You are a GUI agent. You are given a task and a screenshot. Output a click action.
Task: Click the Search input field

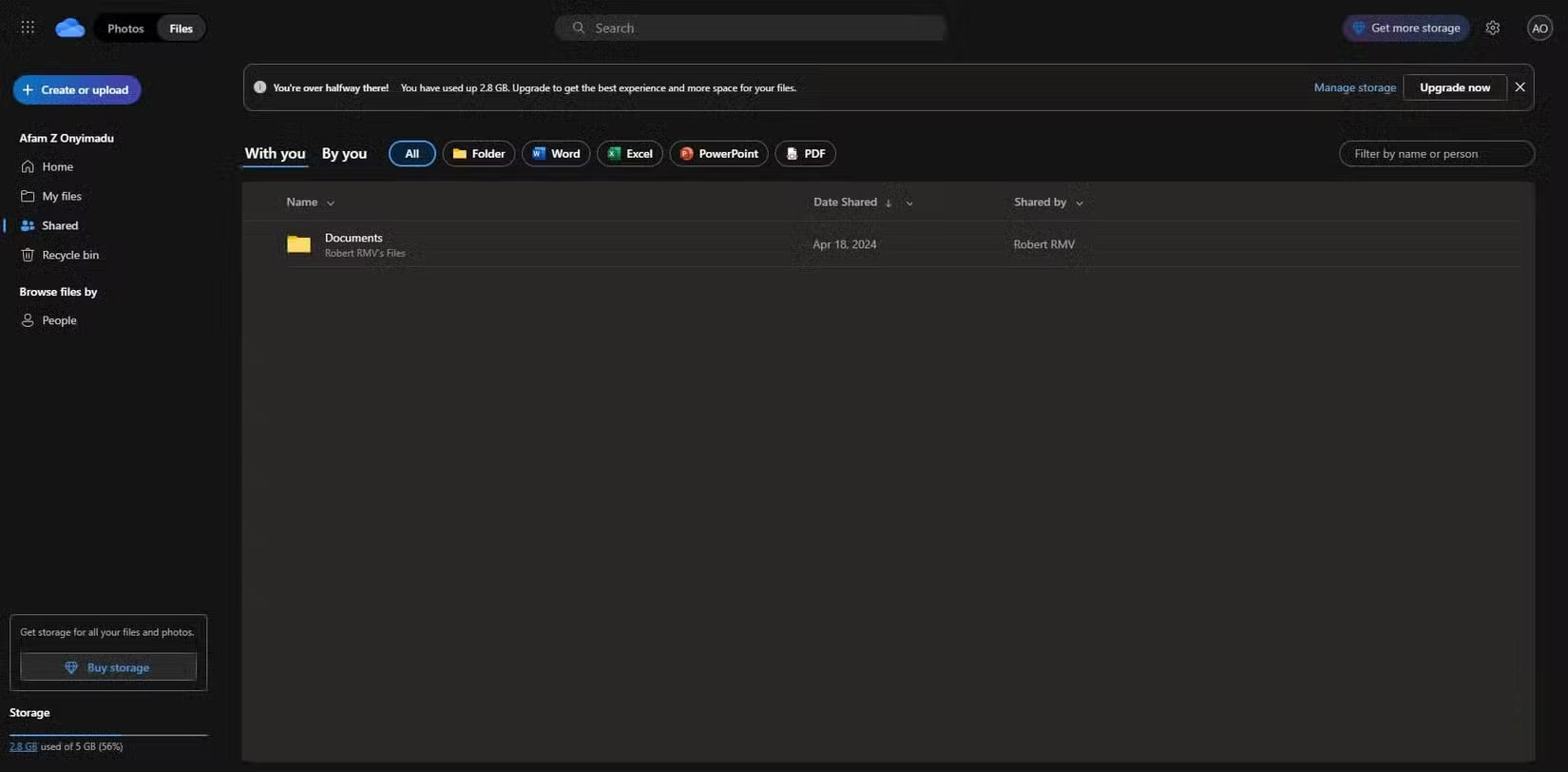pyautogui.click(x=751, y=28)
